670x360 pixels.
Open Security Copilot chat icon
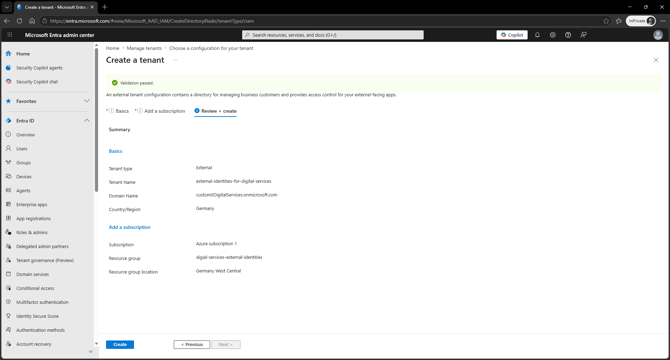click(8, 82)
